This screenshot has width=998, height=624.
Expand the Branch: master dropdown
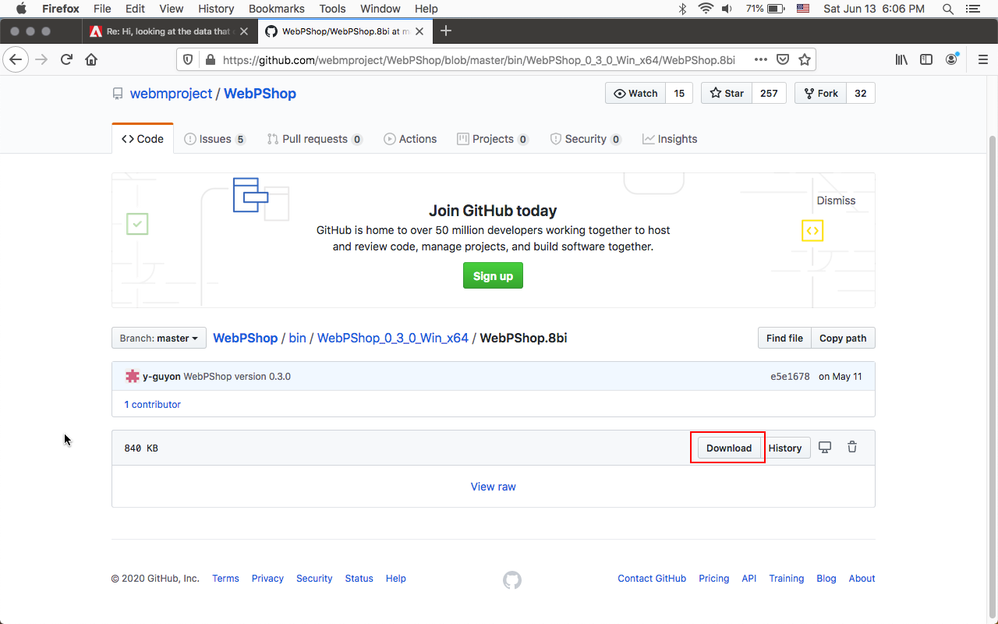(x=158, y=338)
